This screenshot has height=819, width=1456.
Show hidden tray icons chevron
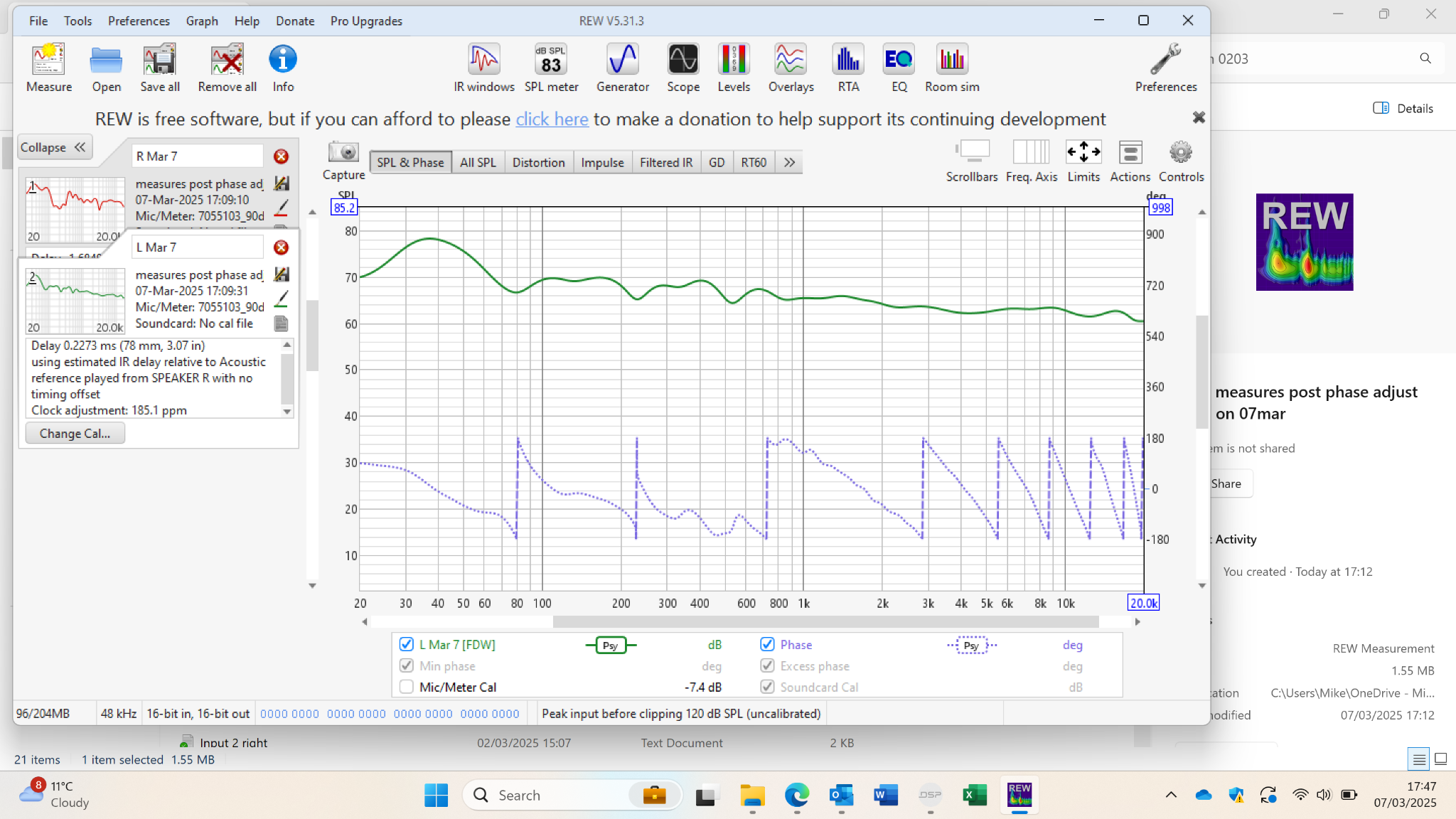(x=1171, y=795)
